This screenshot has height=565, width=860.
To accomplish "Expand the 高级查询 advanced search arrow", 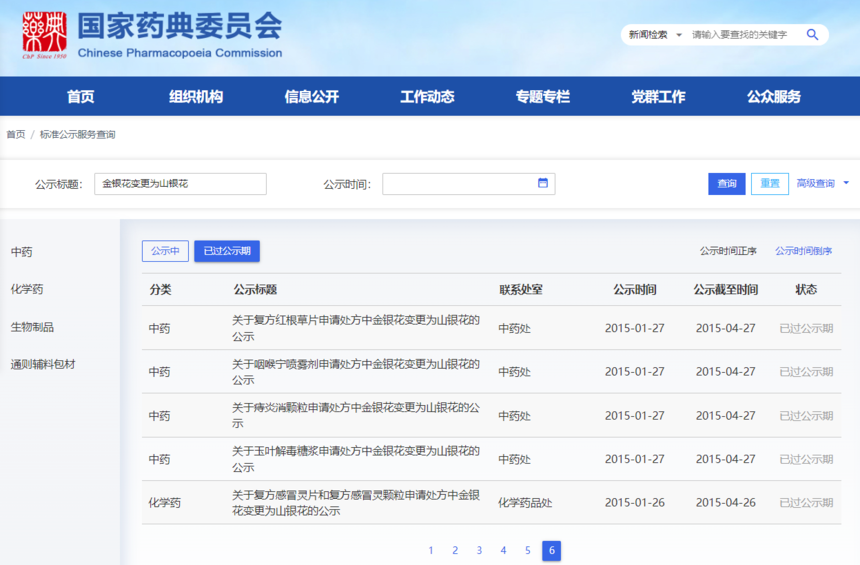I will [846, 183].
